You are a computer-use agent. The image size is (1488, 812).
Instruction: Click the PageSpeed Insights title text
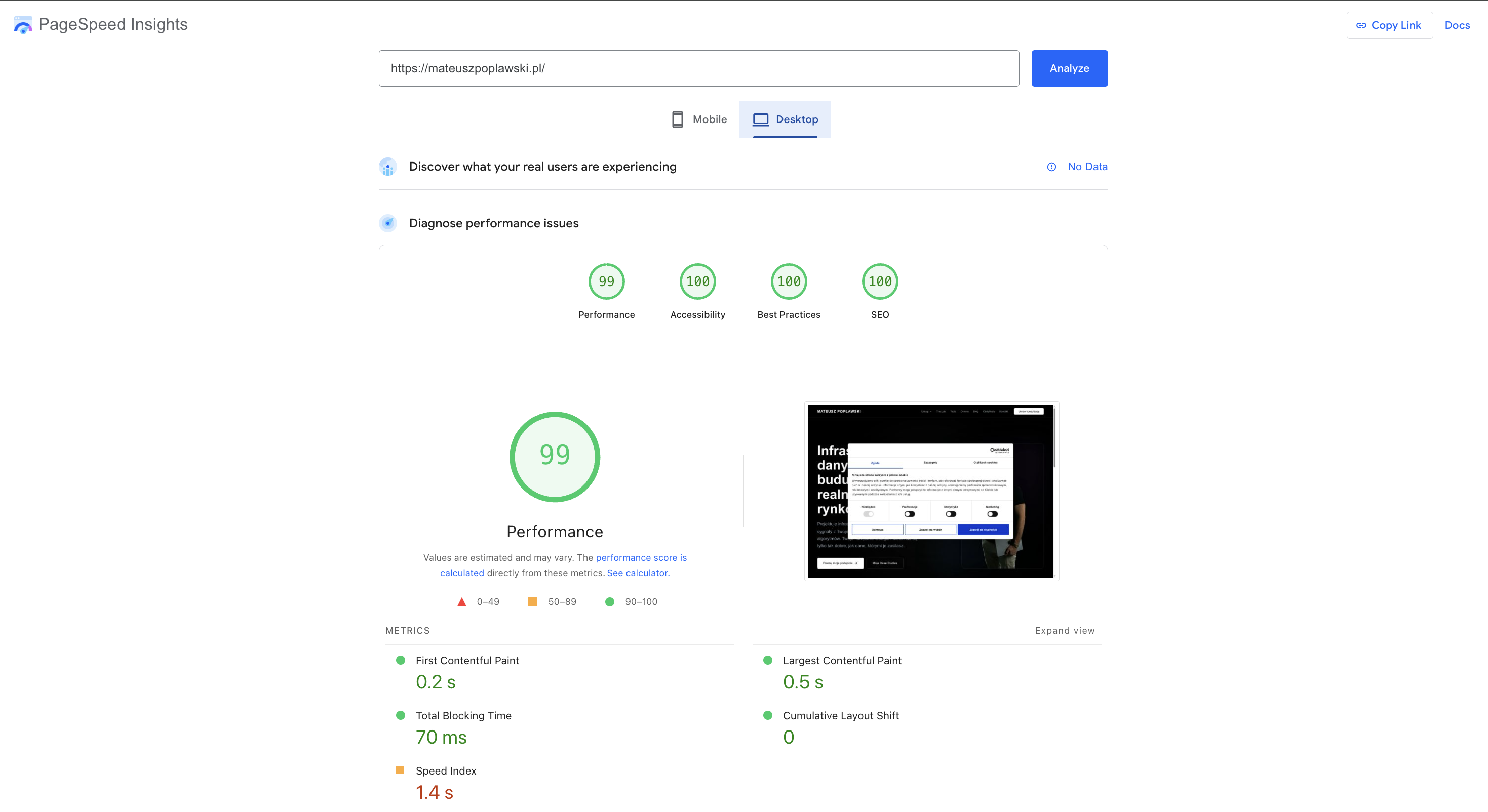click(x=112, y=24)
